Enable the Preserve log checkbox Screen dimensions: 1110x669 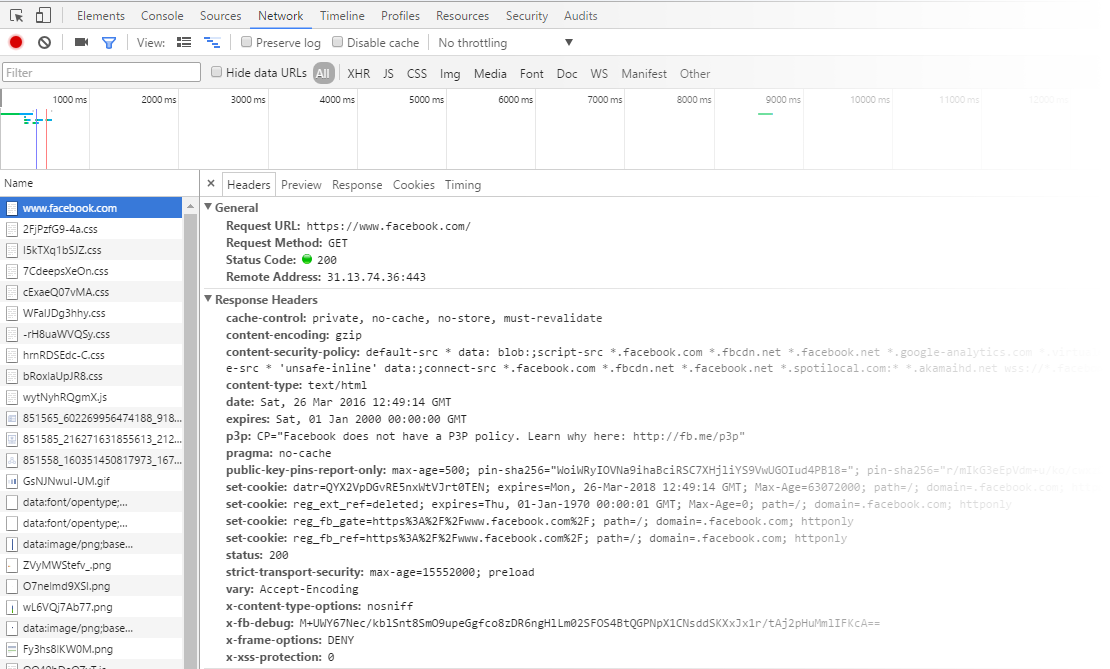pos(246,42)
